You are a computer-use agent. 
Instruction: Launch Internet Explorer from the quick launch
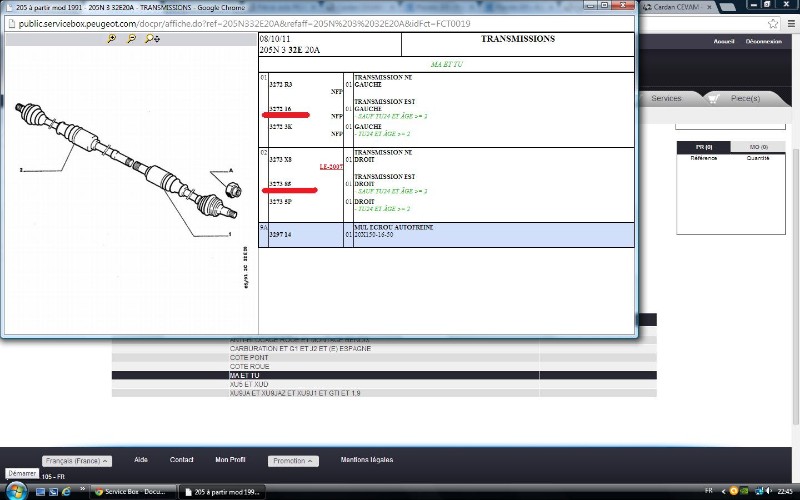[x=66, y=492]
